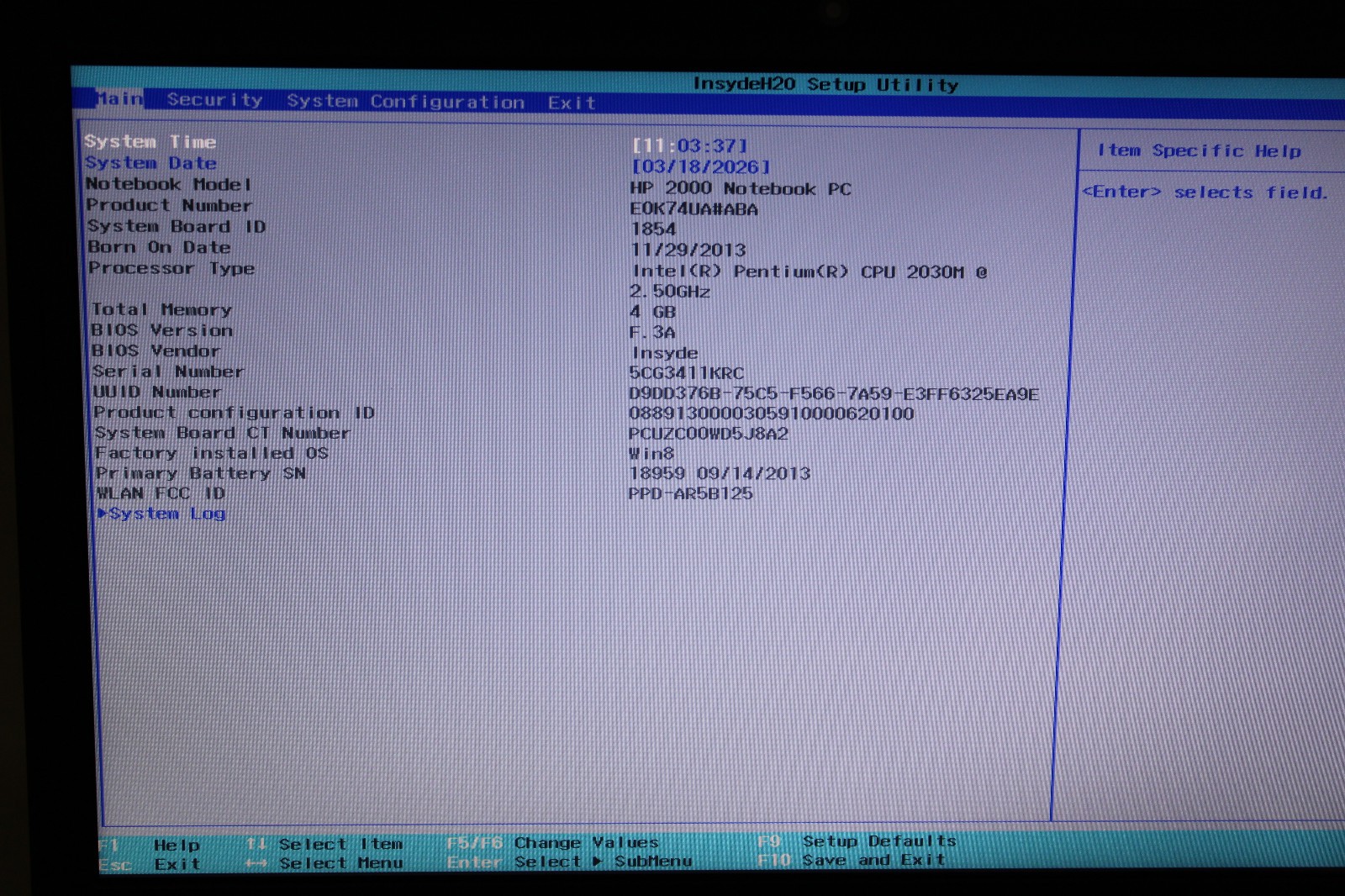Click BIOS version value F.3A
The height and width of the screenshot is (896, 1345).
[x=652, y=333]
